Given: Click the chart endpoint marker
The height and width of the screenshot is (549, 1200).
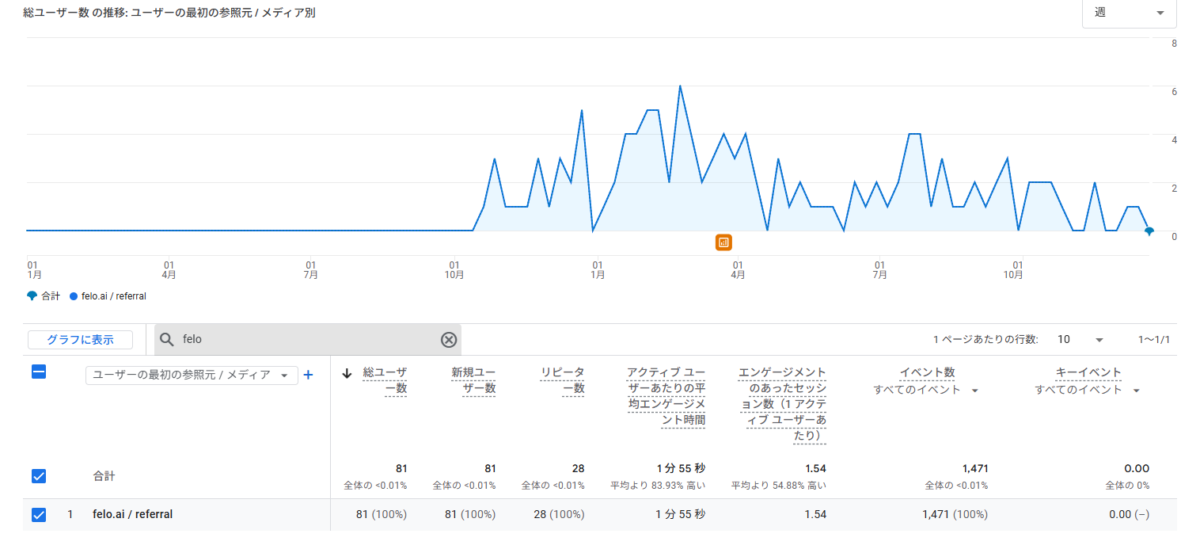Looking at the screenshot, I should 1149,231.
